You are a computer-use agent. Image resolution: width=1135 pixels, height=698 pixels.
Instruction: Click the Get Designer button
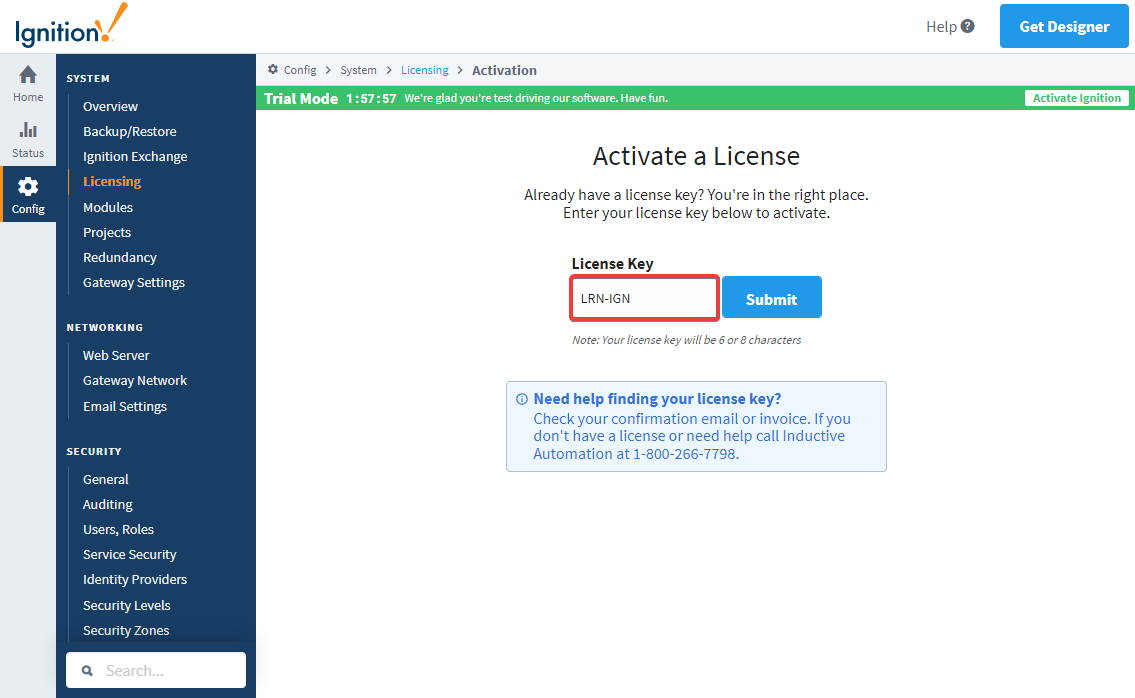(x=1064, y=26)
